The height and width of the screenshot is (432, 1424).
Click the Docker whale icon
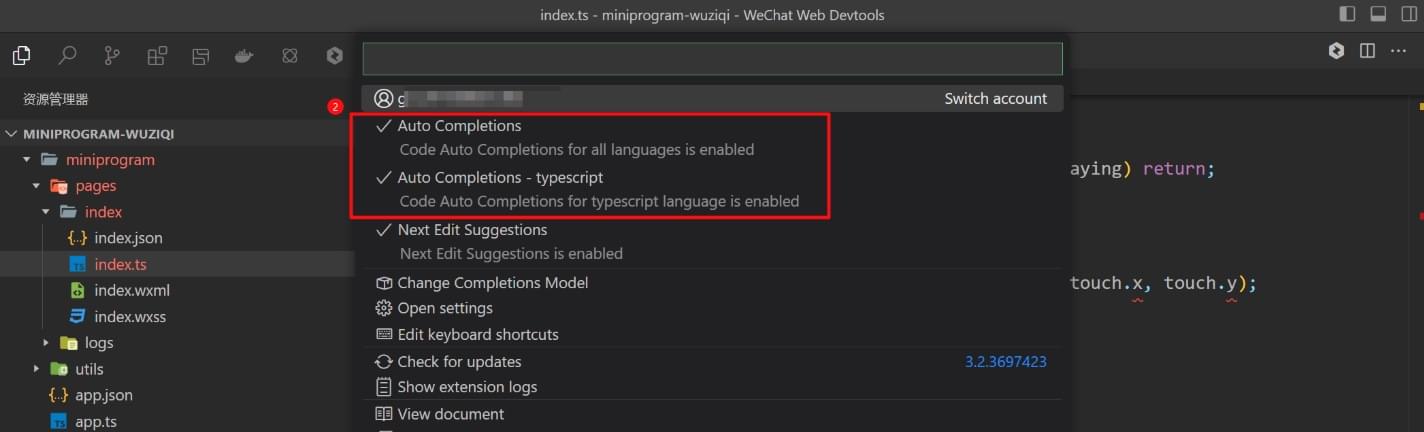(x=243, y=56)
